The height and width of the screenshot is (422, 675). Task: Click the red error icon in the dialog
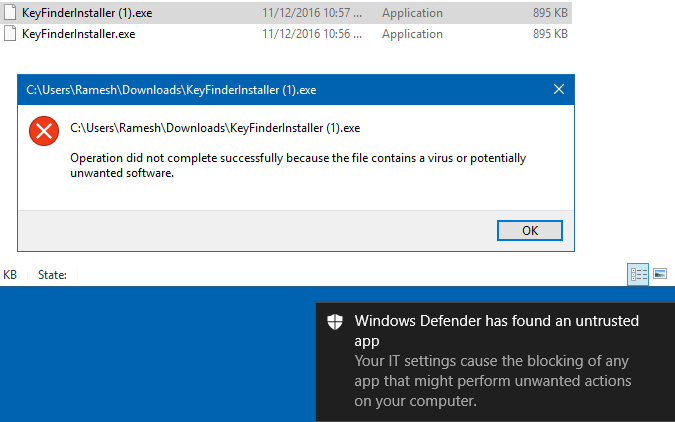coord(42,131)
